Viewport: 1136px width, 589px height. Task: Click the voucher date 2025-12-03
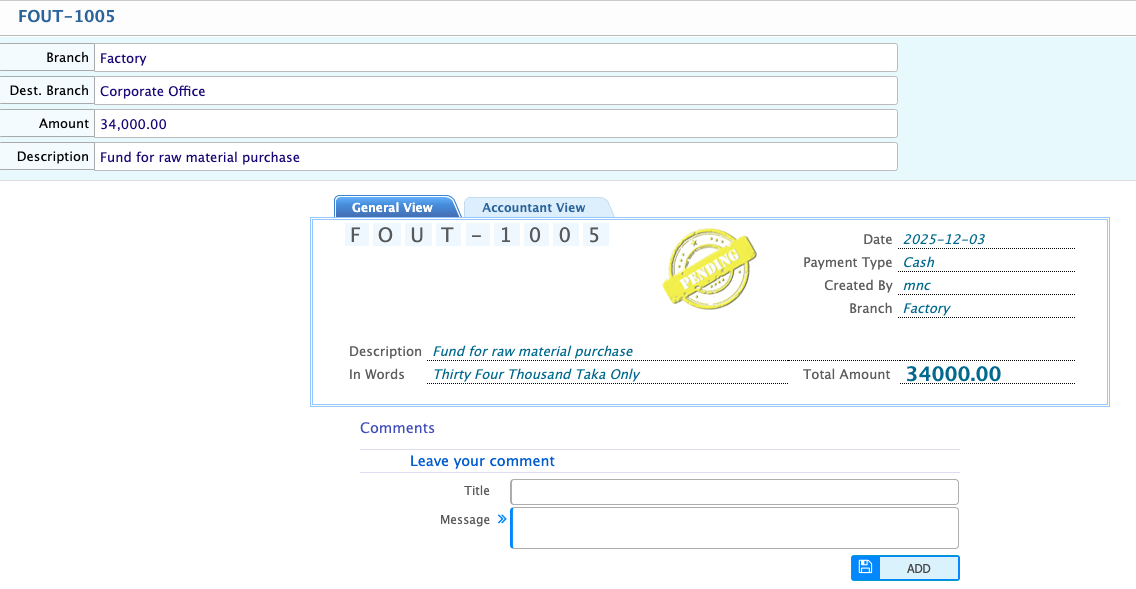(944, 239)
